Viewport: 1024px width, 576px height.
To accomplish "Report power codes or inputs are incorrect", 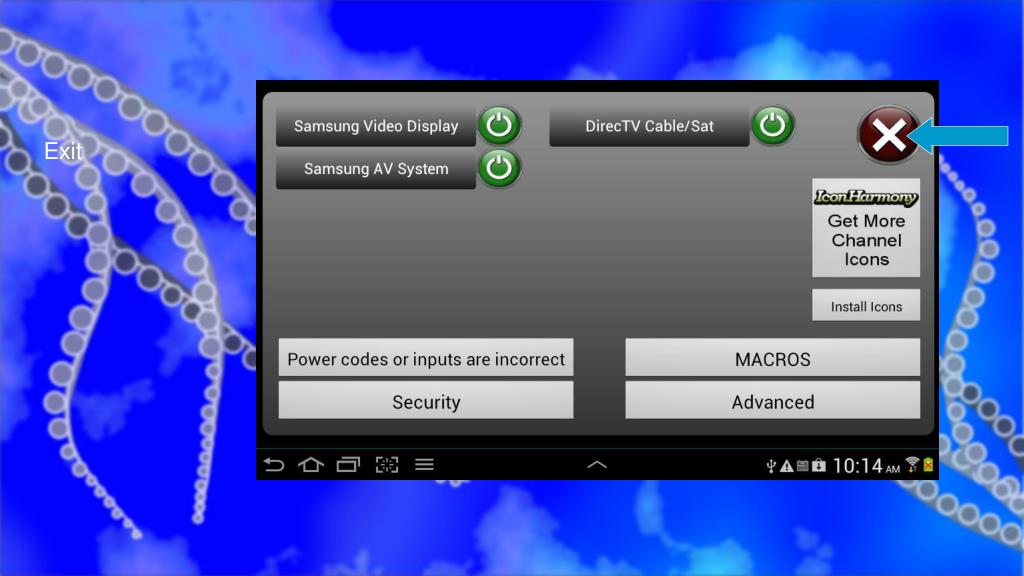I will click(x=426, y=359).
